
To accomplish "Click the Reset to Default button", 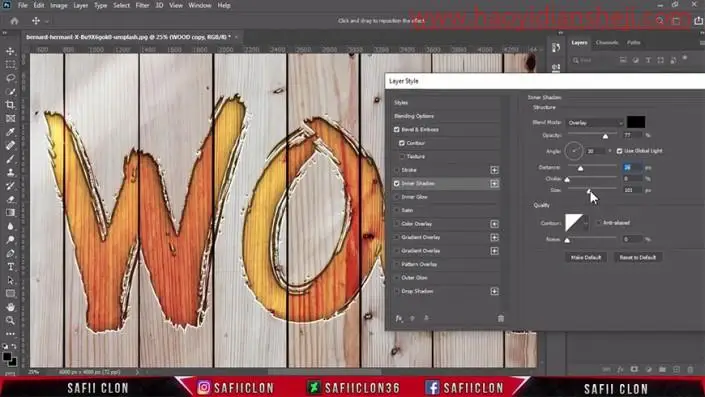I will [638, 257].
